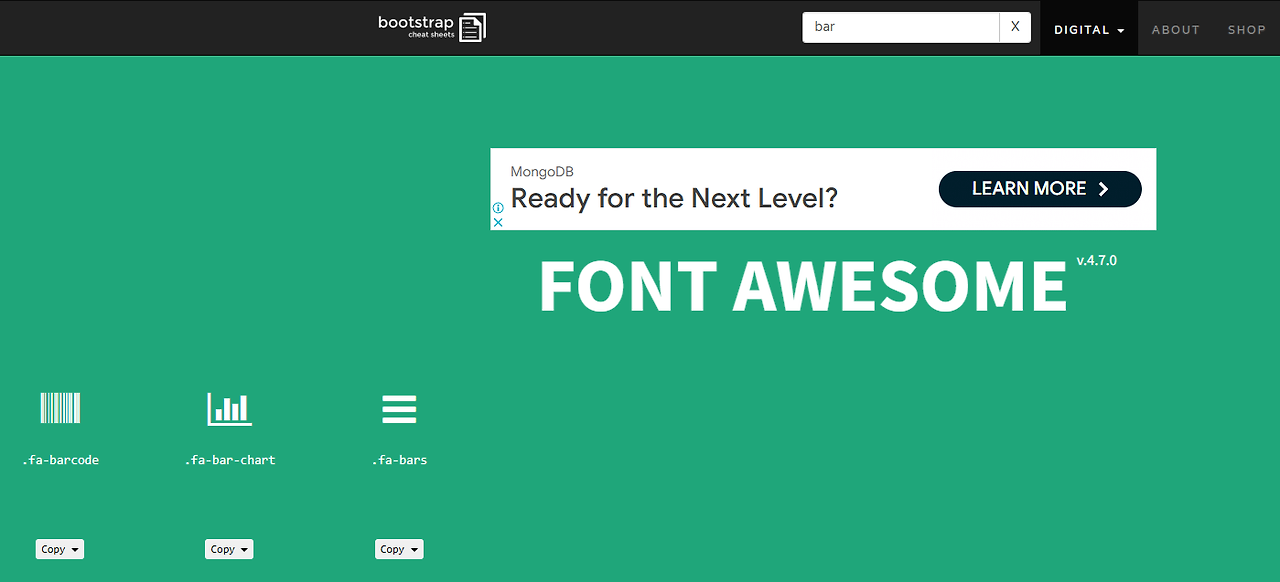Select the .fa-barcode class name label
The width and height of the screenshot is (1280, 582).
[61, 459]
